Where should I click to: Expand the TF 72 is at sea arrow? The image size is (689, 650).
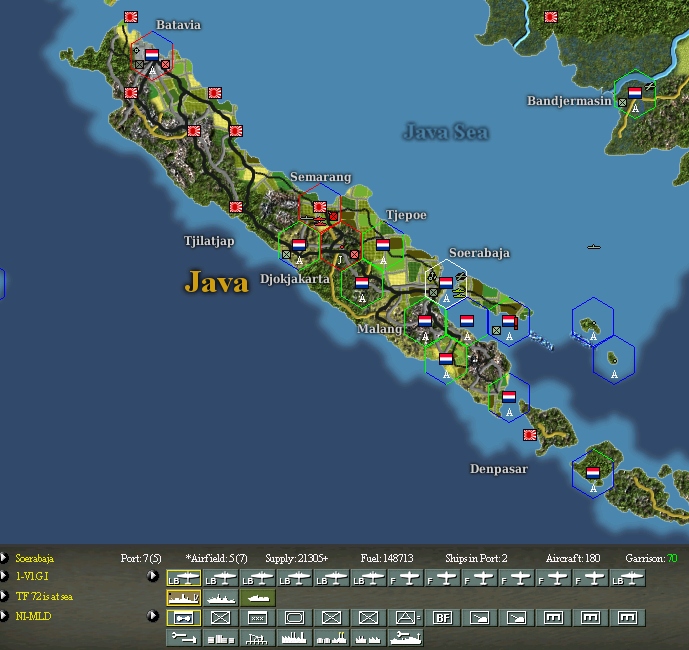[x=4, y=596]
